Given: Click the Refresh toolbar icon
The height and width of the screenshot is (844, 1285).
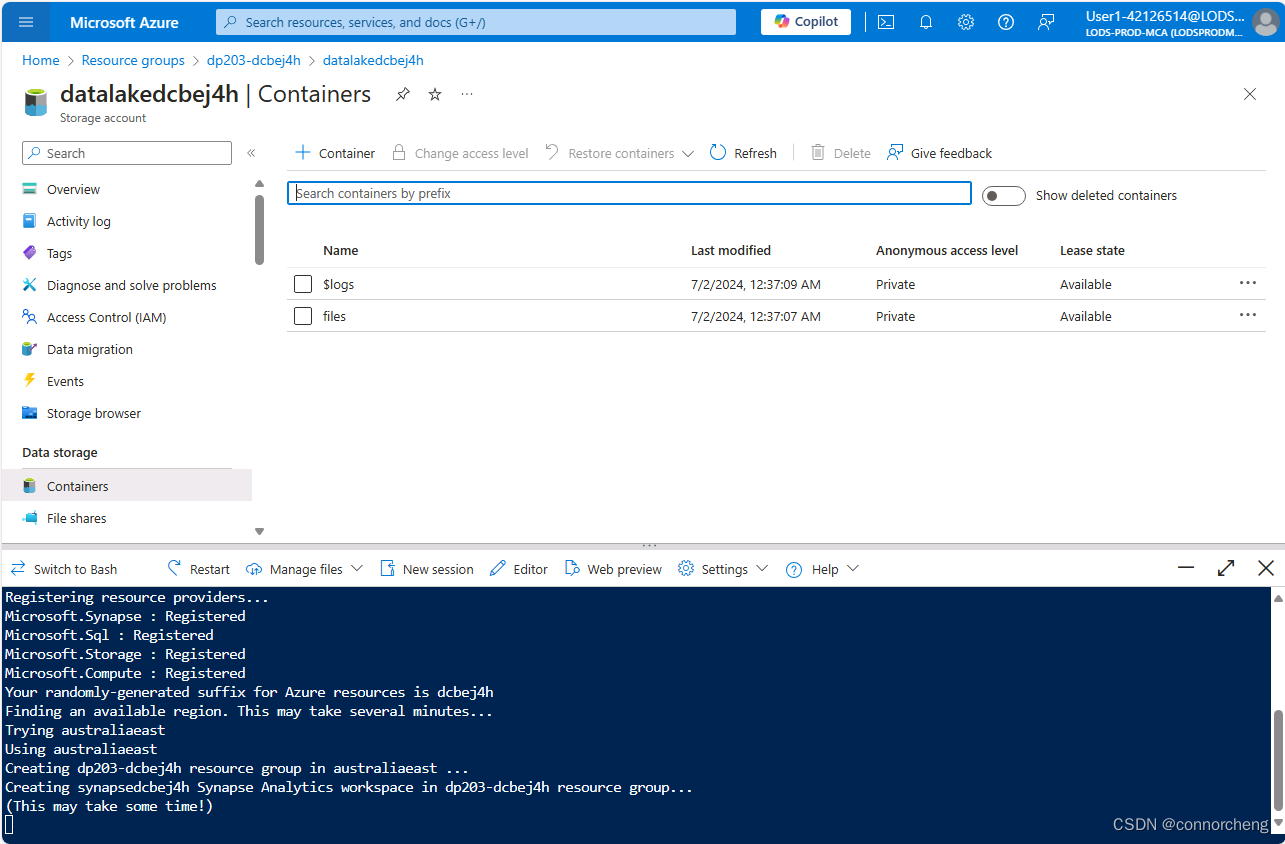Looking at the screenshot, I should (x=718, y=153).
